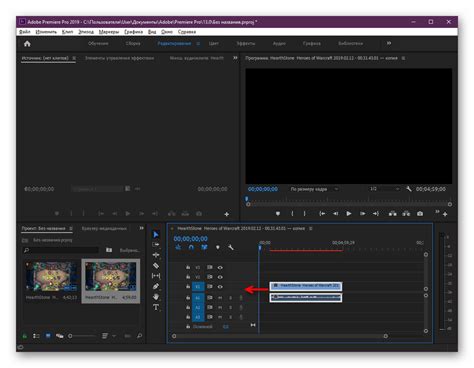Select the Ripple Edit tool
This screenshot has width=474, height=368.
156,255
